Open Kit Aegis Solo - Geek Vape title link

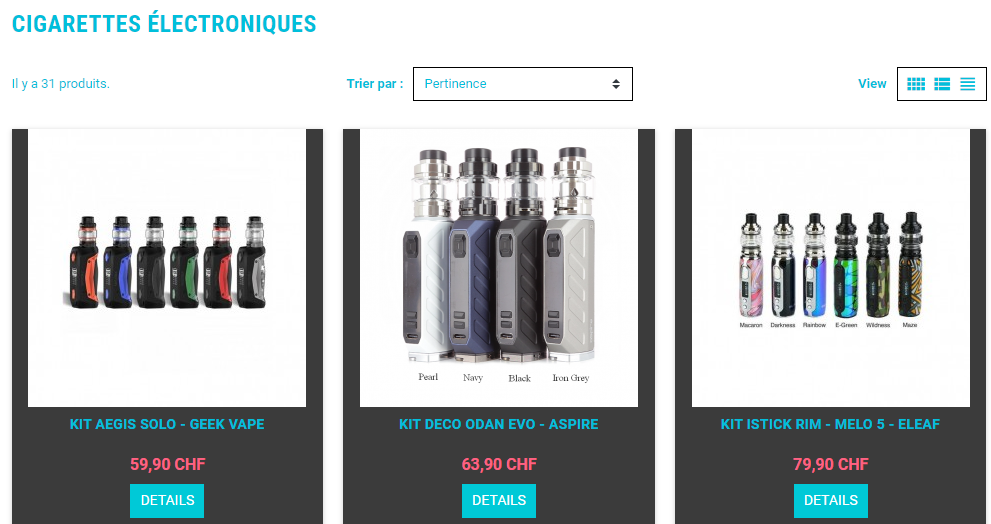point(167,424)
